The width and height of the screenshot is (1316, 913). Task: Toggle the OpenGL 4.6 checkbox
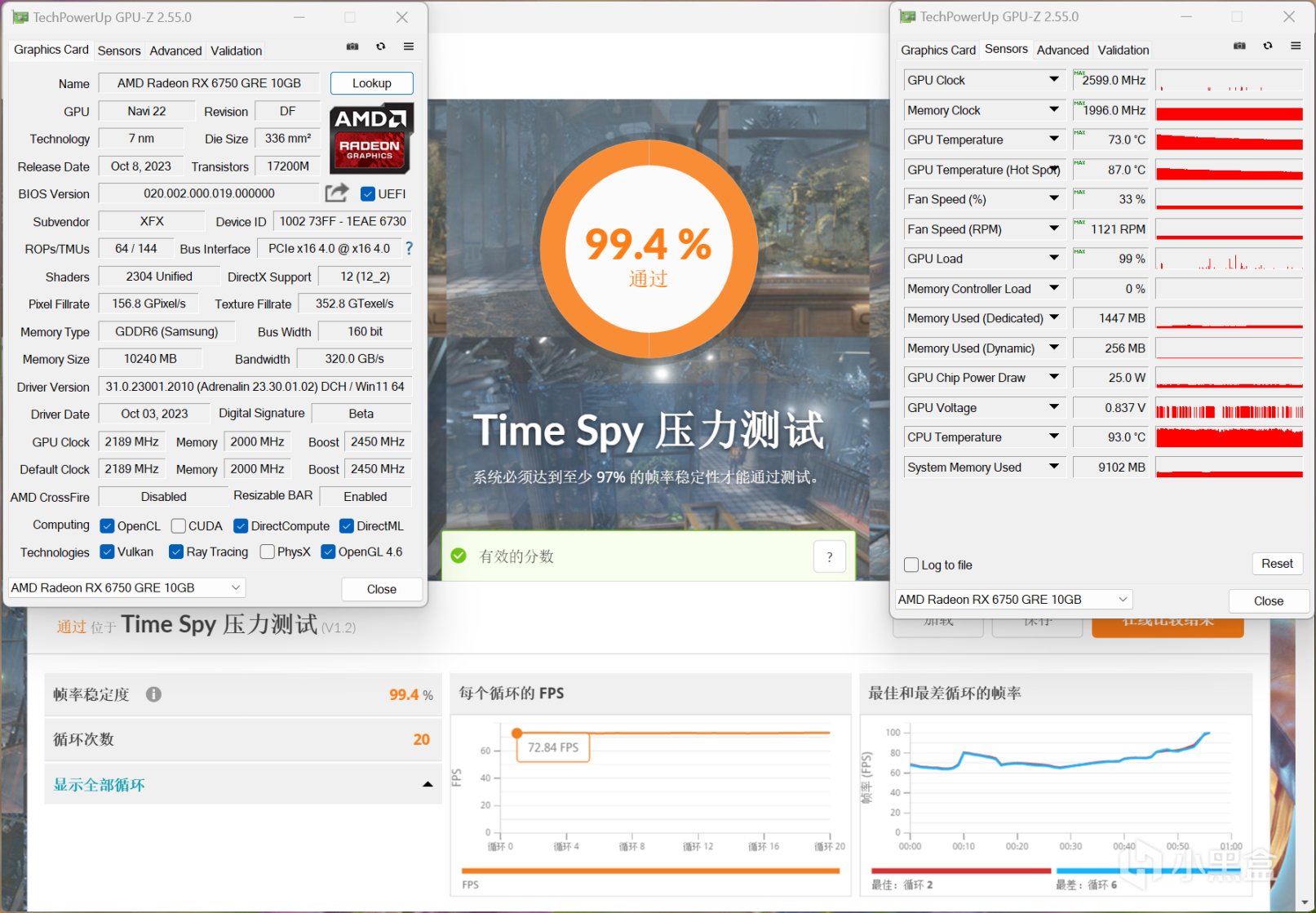(x=328, y=552)
